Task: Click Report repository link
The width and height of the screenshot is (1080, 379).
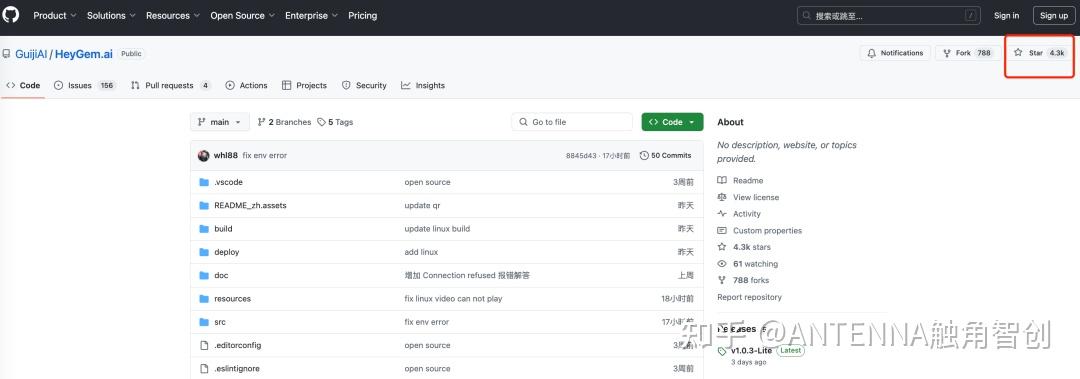Action: tap(749, 297)
